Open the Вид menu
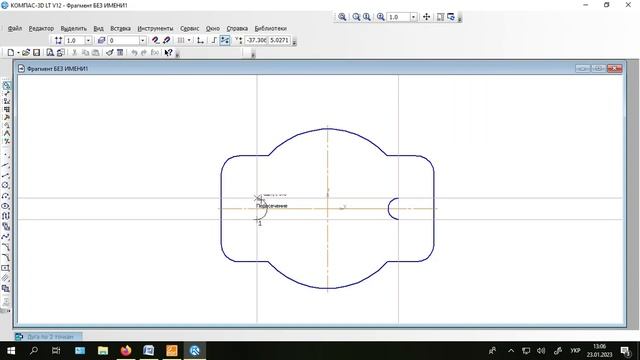 [98, 29]
